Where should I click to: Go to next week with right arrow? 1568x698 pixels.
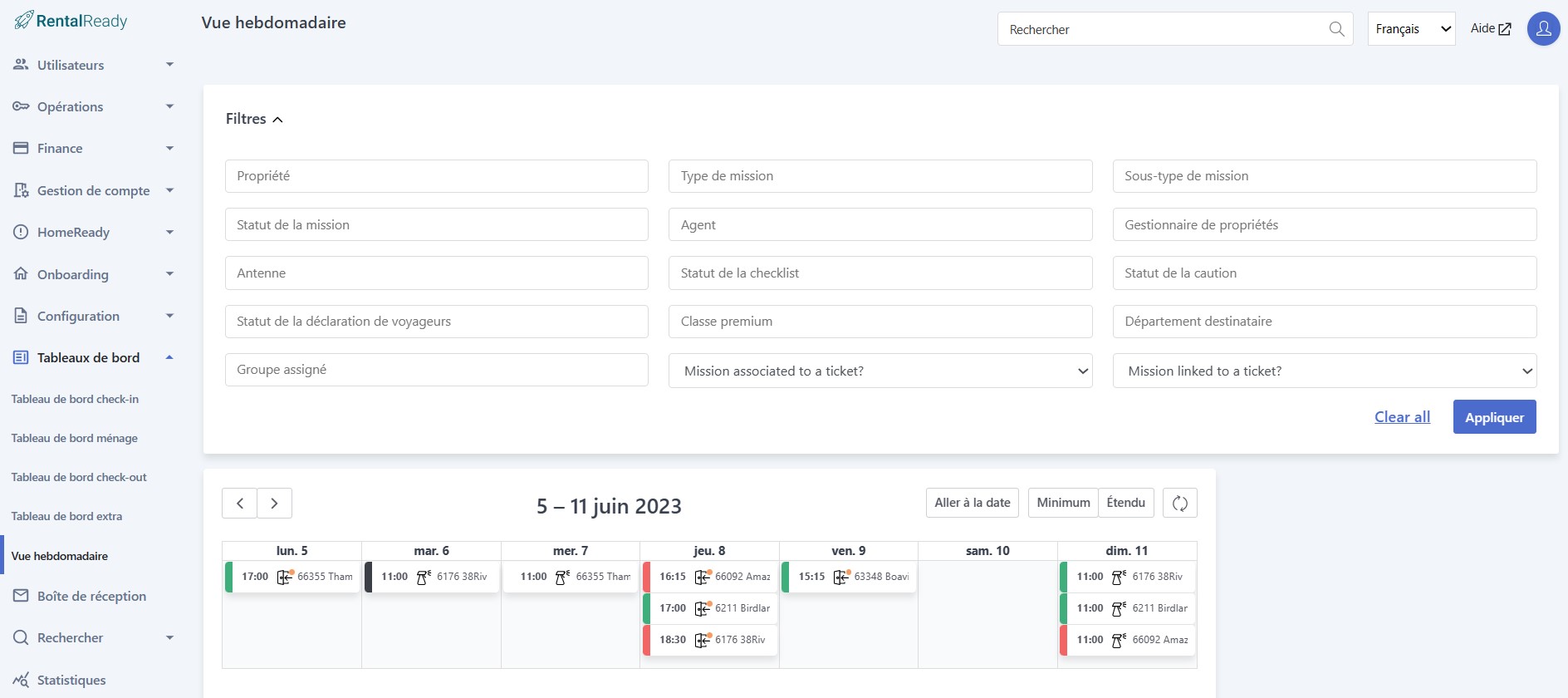tap(274, 503)
